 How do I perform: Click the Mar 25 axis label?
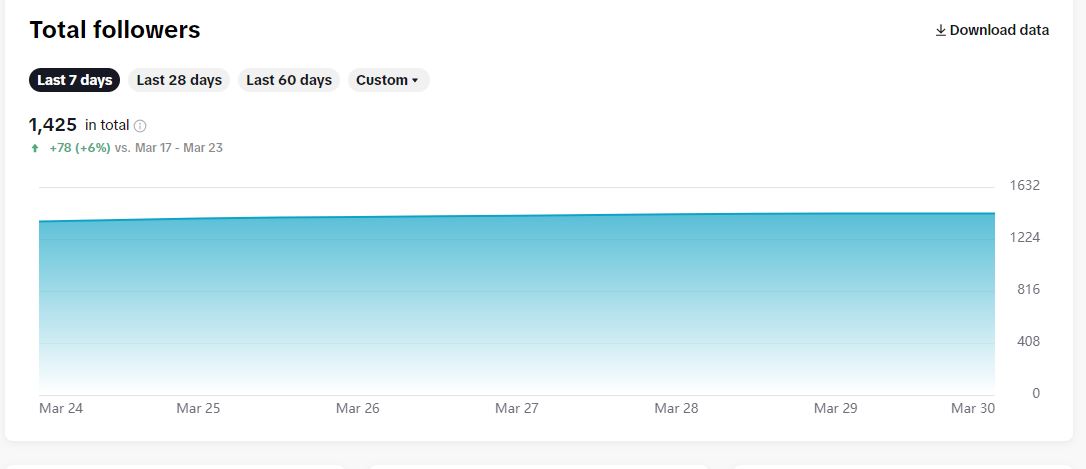click(x=198, y=409)
